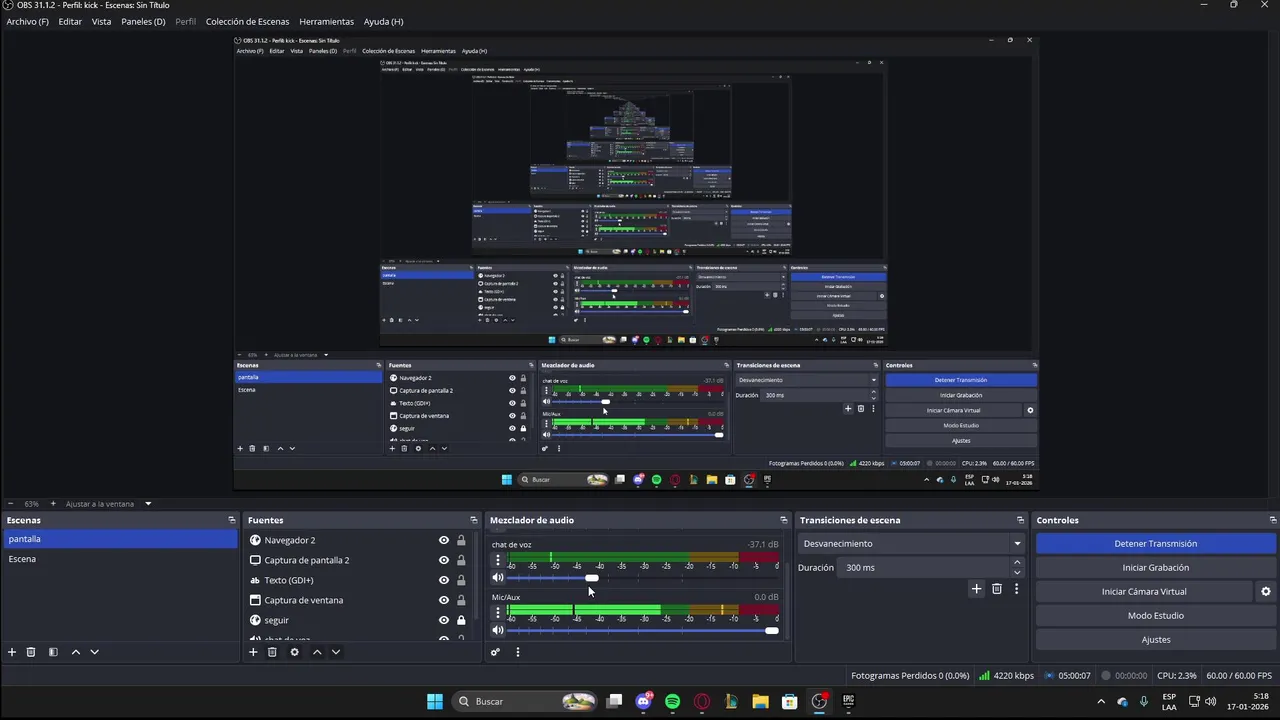This screenshot has height=720, width=1280.
Task: Open Colección de Escenas menu
Action: [247, 21]
